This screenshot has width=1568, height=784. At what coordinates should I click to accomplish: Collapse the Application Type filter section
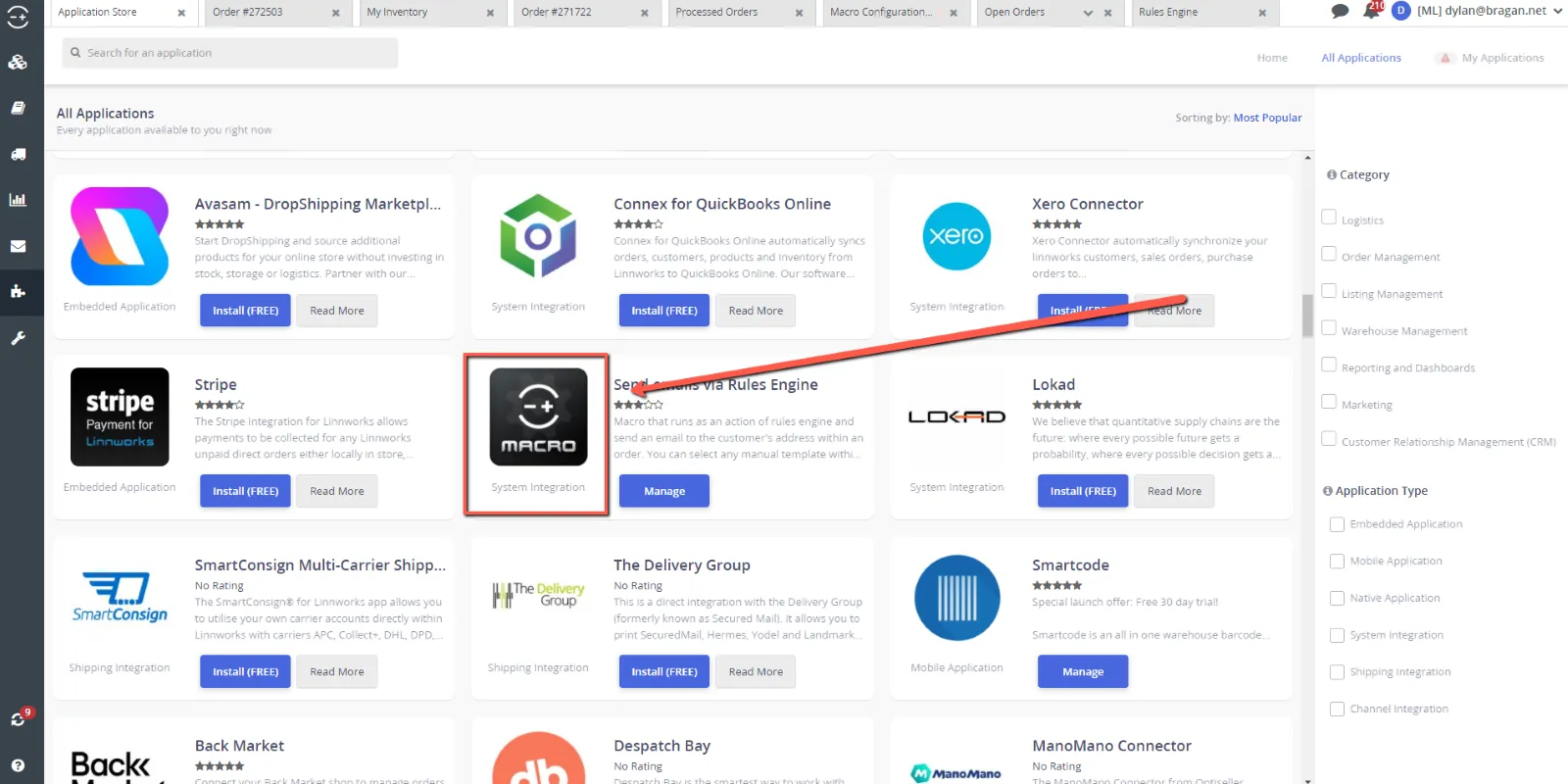pyautogui.click(x=1375, y=491)
